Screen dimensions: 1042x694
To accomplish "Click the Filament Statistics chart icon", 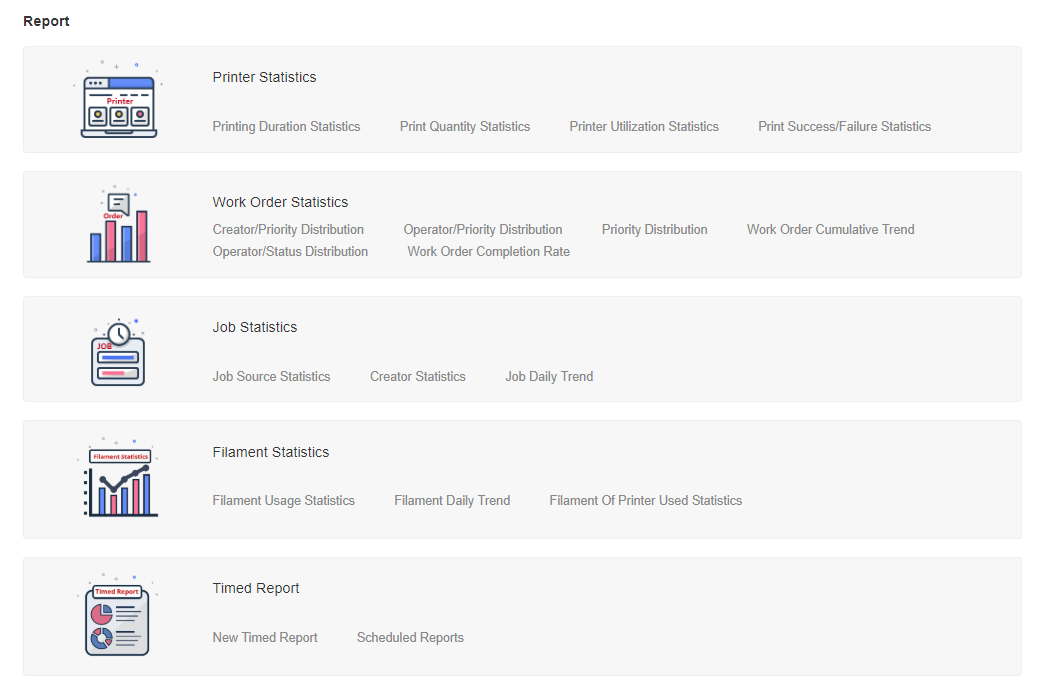I will pyautogui.click(x=118, y=482).
